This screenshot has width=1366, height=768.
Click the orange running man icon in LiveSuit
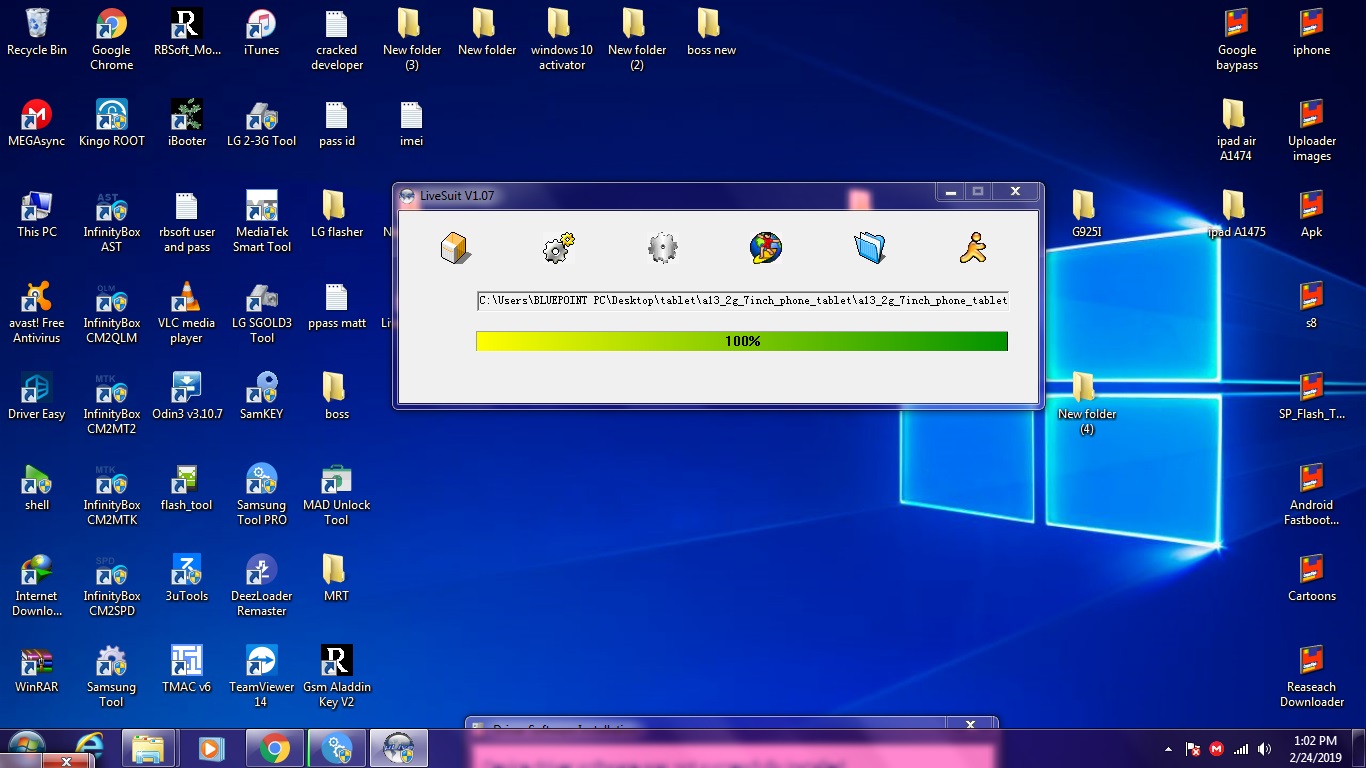pyautogui.click(x=973, y=247)
